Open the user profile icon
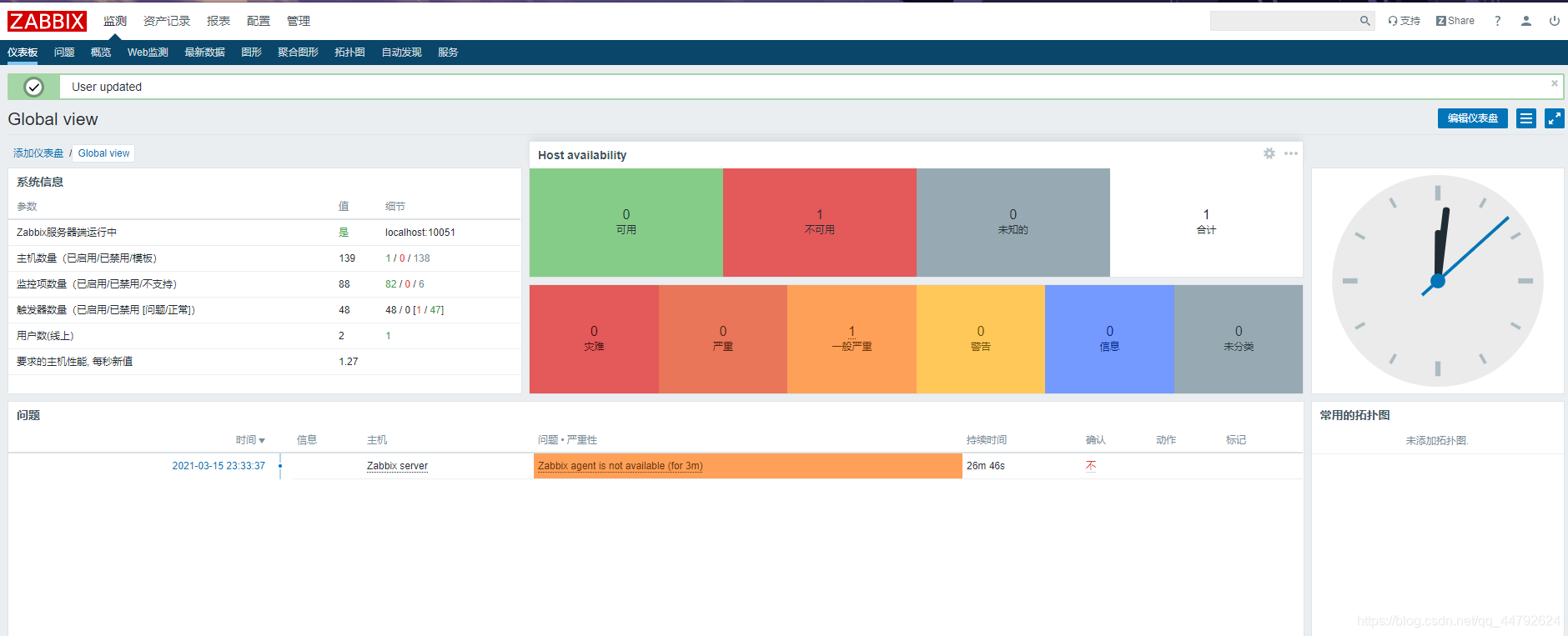 click(x=1526, y=21)
